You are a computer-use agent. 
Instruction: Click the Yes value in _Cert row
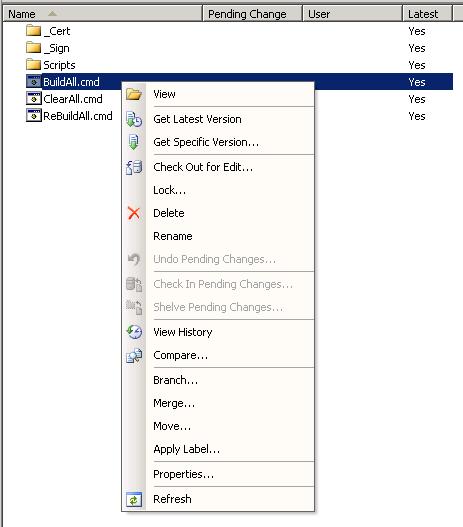tap(417, 31)
